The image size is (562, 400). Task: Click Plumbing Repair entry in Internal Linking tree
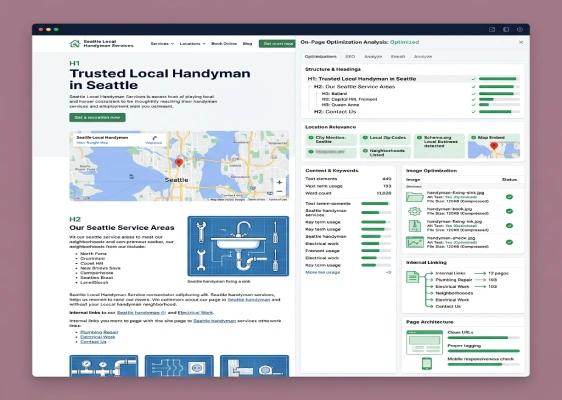454,280
